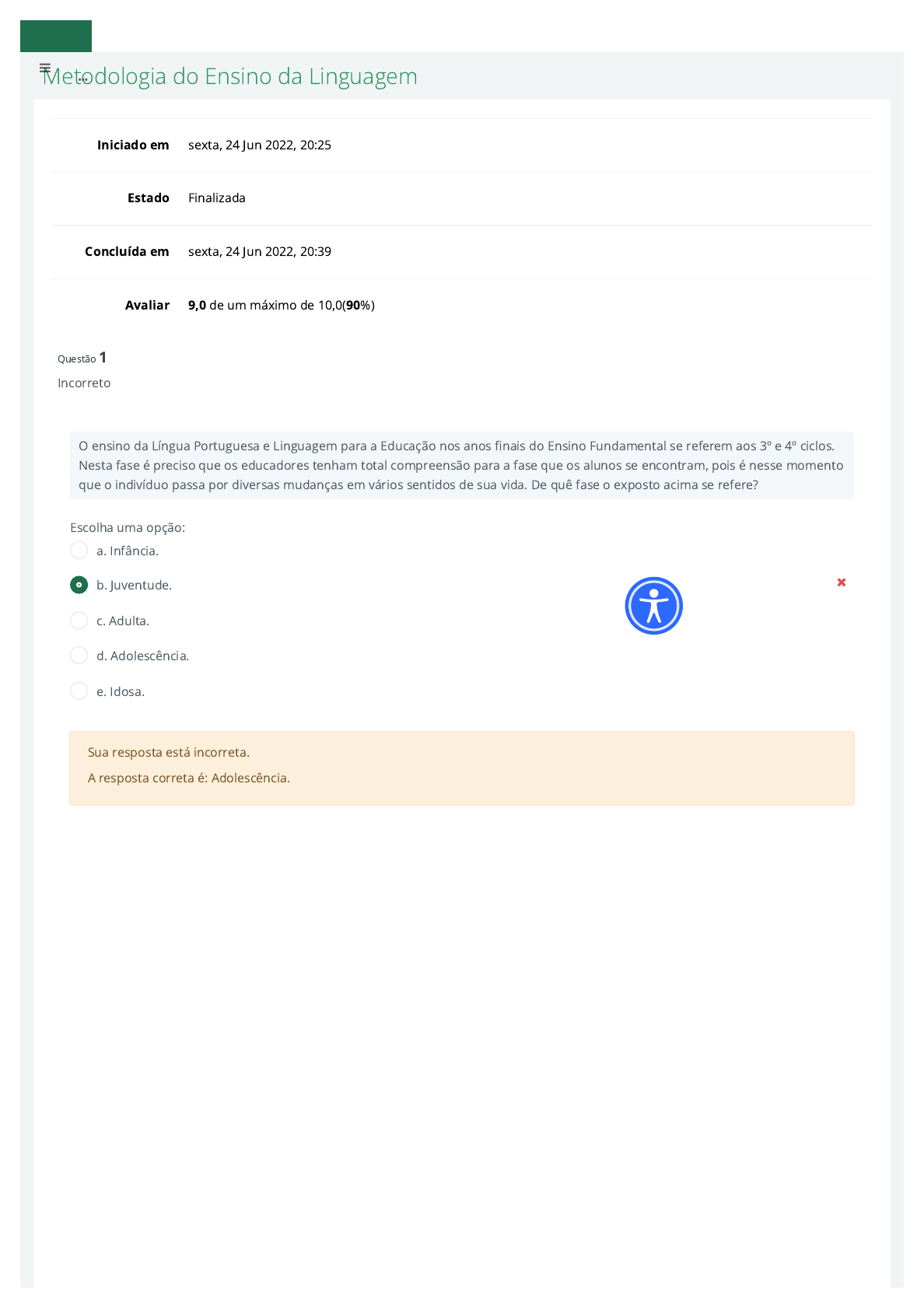Click the 9,0 grade value
Image resolution: width=924 pixels, height=1308 pixels.
pyautogui.click(x=197, y=305)
